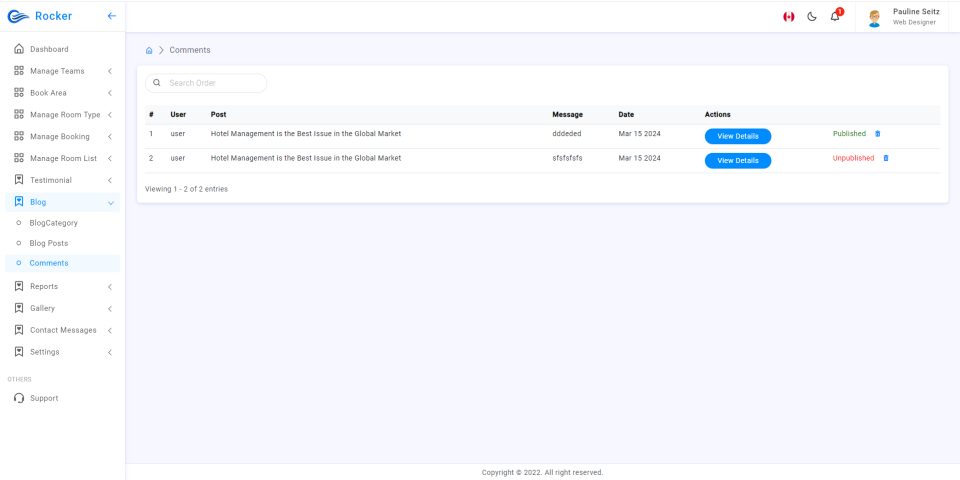Open Support with the headset icon

[x=62, y=398]
